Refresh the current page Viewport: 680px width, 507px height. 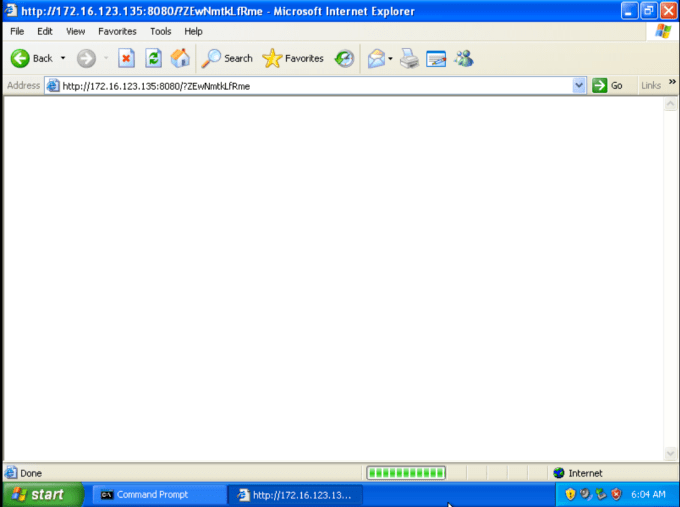coord(153,58)
